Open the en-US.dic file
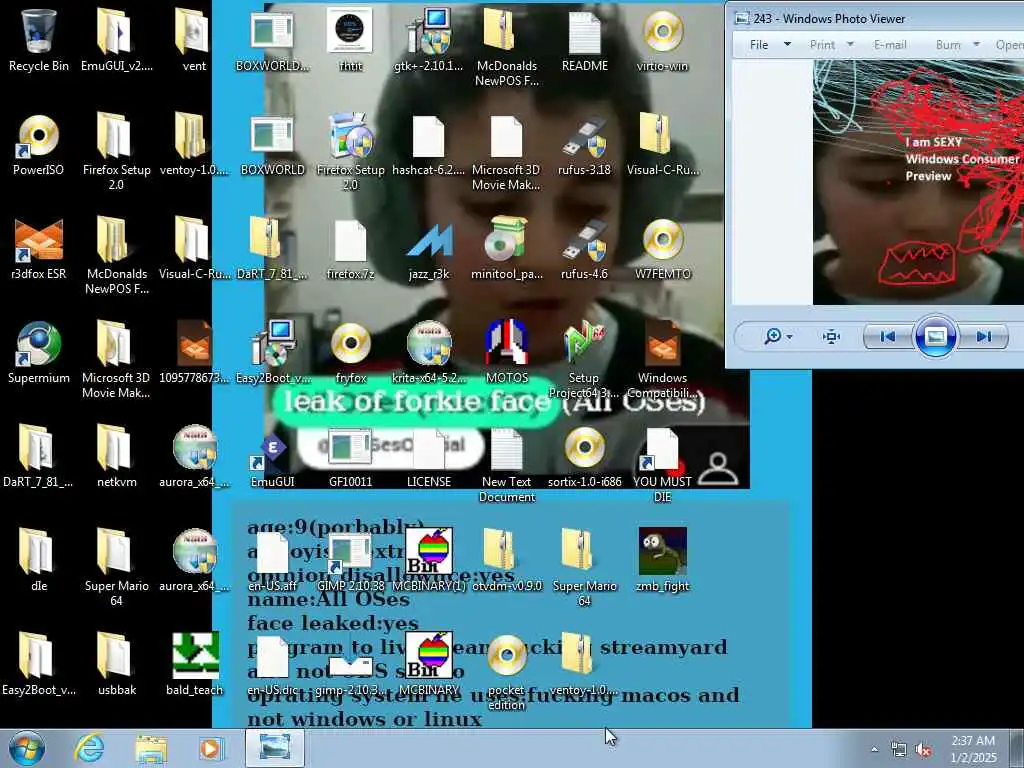Screen dimensions: 1024x768 [272, 664]
